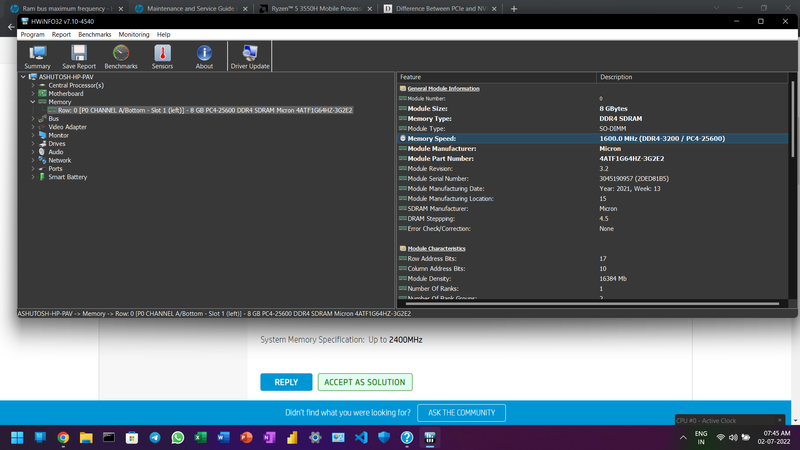Click the Feature column header
The image size is (800, 450).
tap(496, 77)
